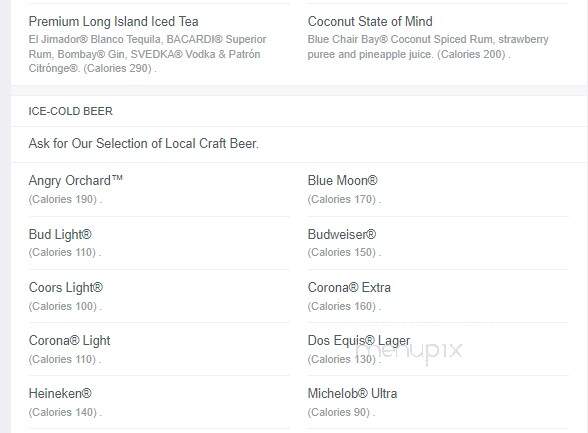588x433 pixels.
Task: Click the ICE-COLD BEER section header
Action: click(70, 111)
